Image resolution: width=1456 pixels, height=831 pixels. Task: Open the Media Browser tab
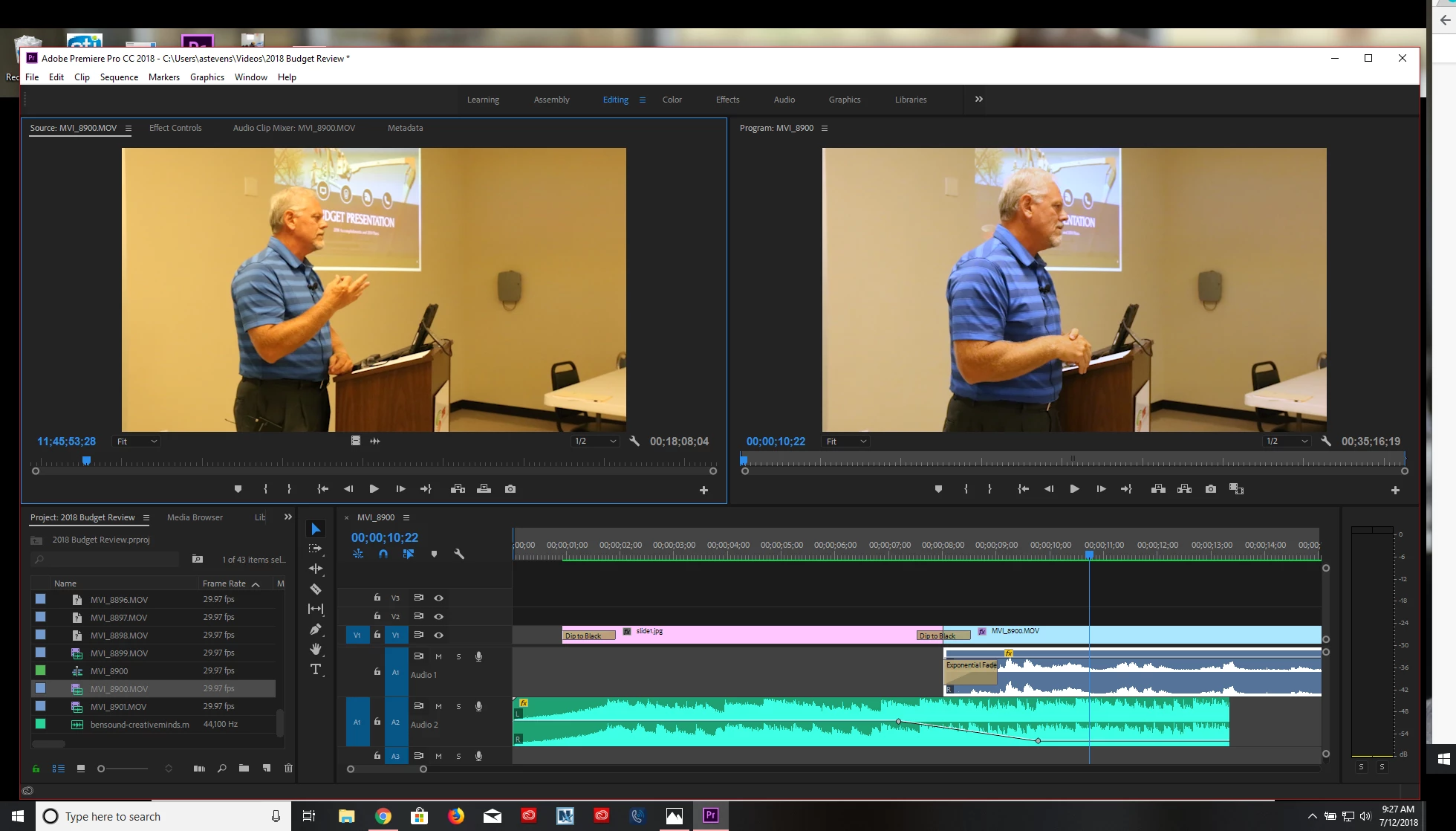pos(195,517)
